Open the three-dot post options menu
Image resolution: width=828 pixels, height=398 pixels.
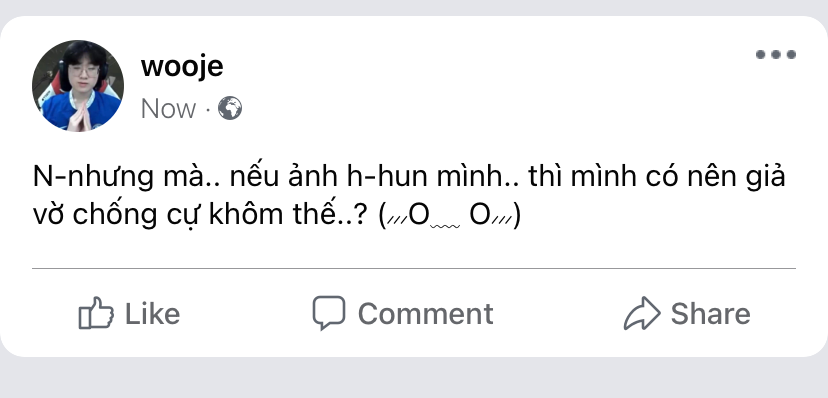coord(775,54)
